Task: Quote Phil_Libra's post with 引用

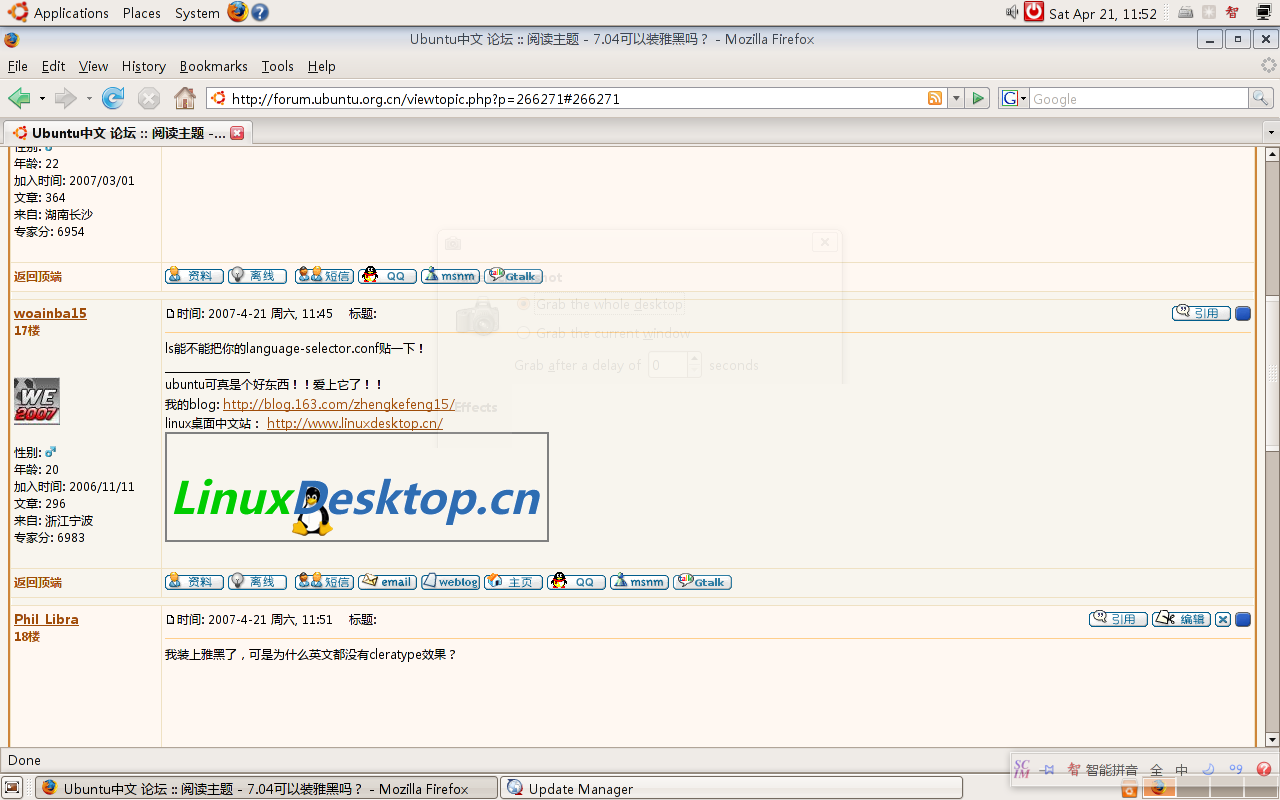Action: click(x=1118, y=620)
